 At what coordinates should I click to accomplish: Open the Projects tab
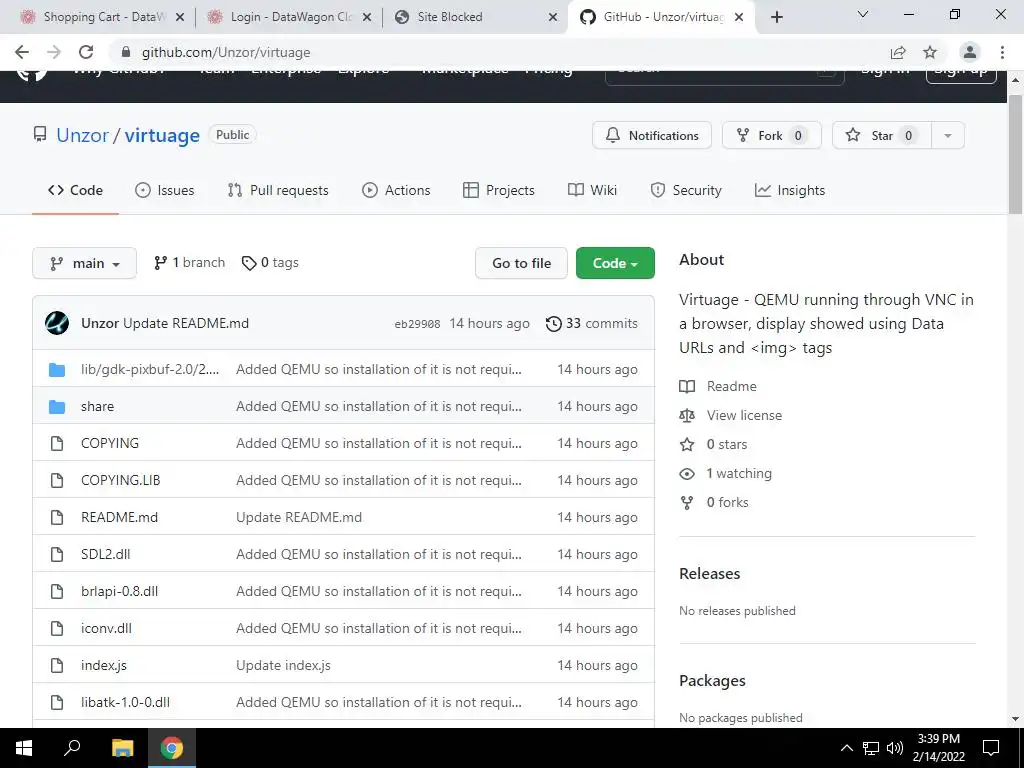[x=499, y=190]
